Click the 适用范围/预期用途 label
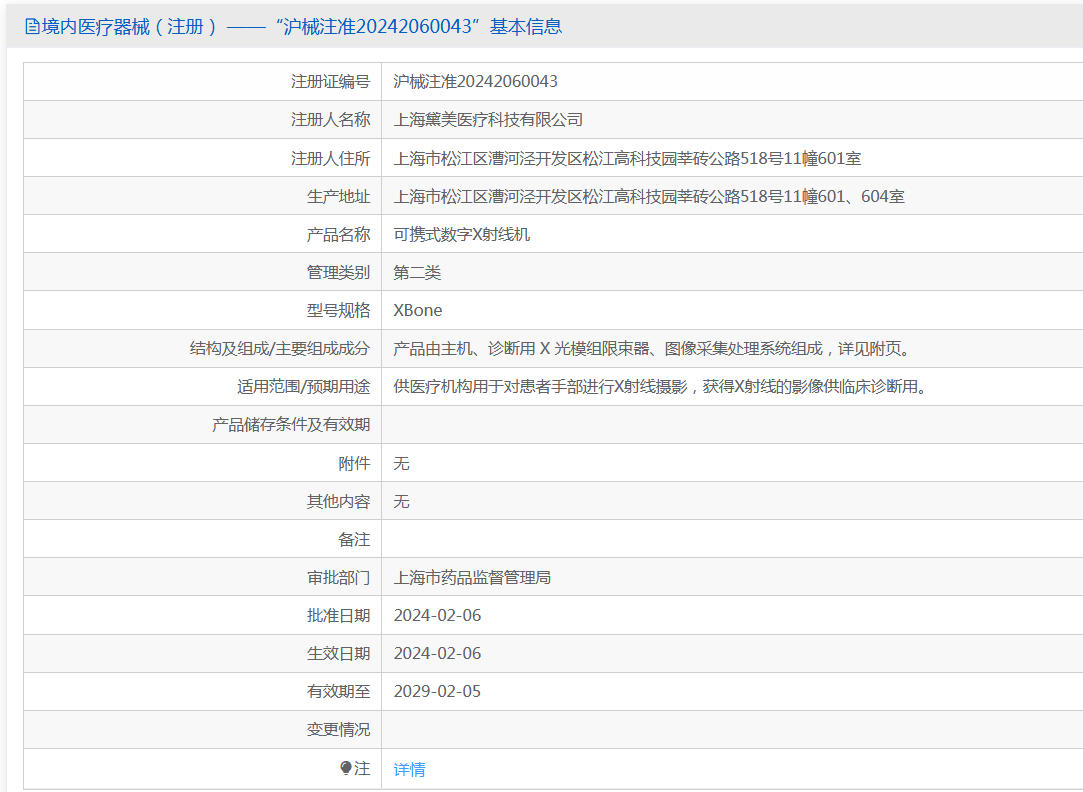Image resolution: width=1083 pixels, height=792 pixels. tap(303, 387)
